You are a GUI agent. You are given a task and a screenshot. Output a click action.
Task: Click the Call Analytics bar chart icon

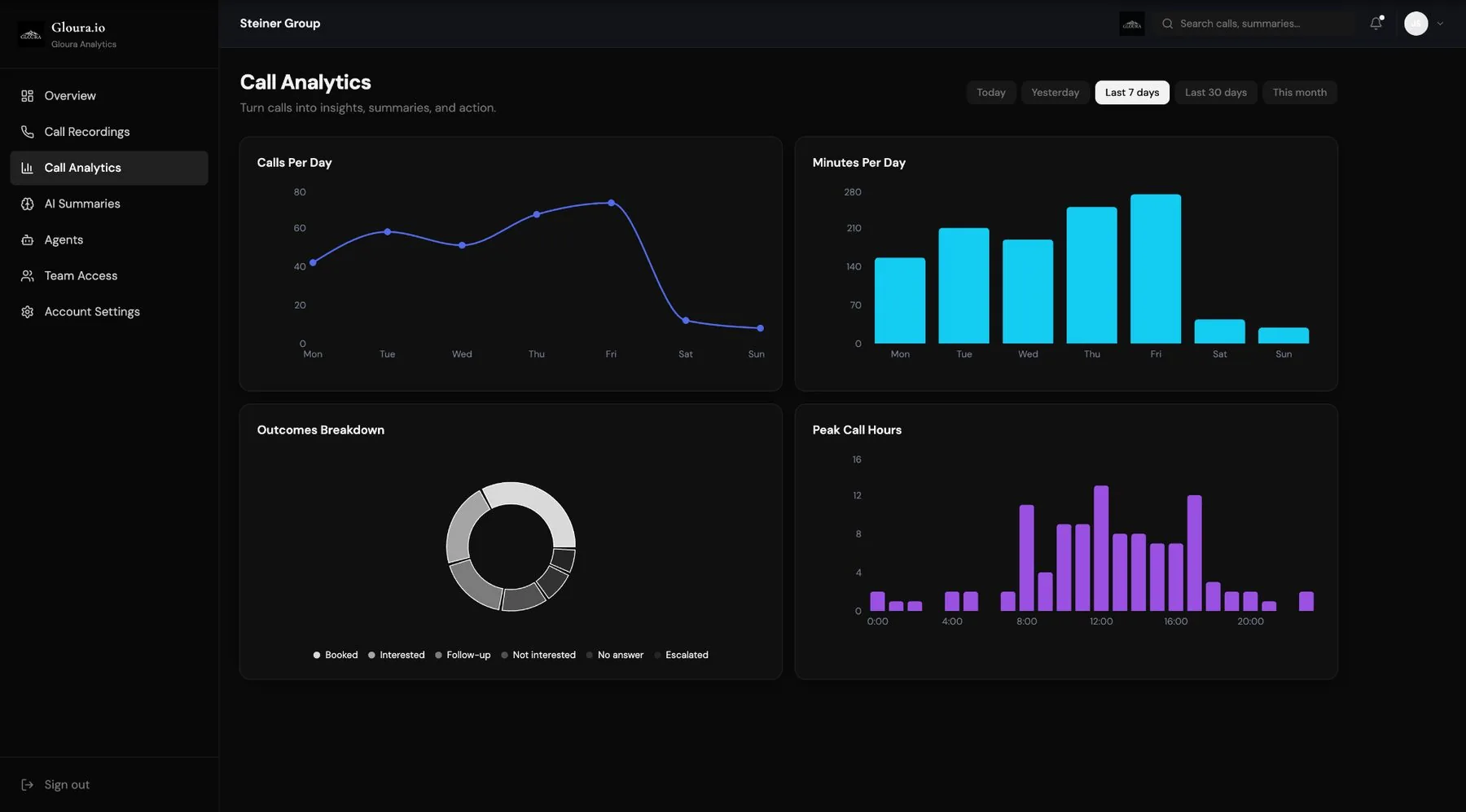pyautogui.click(x=27, y=168)
